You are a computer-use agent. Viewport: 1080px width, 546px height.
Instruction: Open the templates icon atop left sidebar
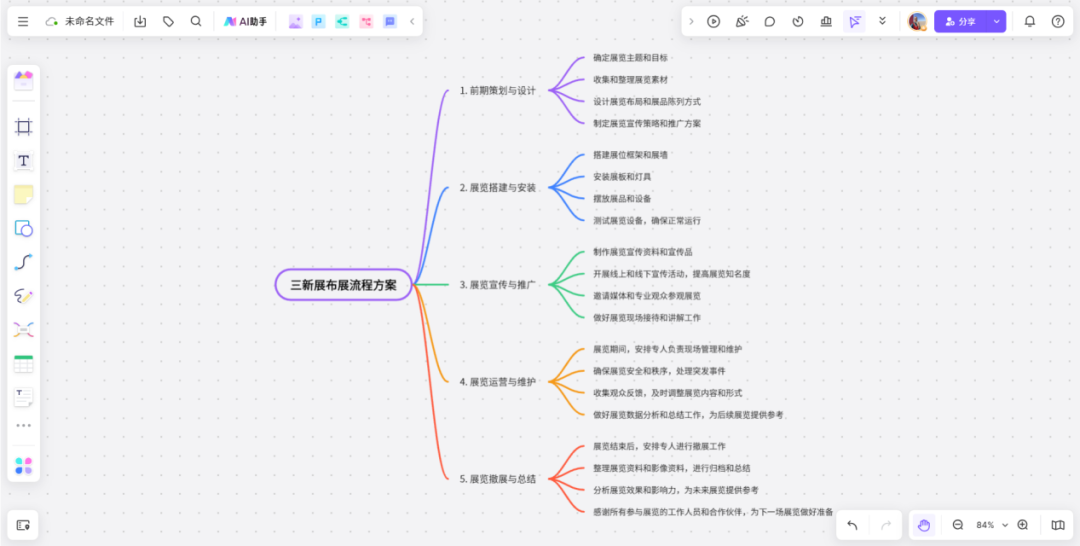coord(23,81)
